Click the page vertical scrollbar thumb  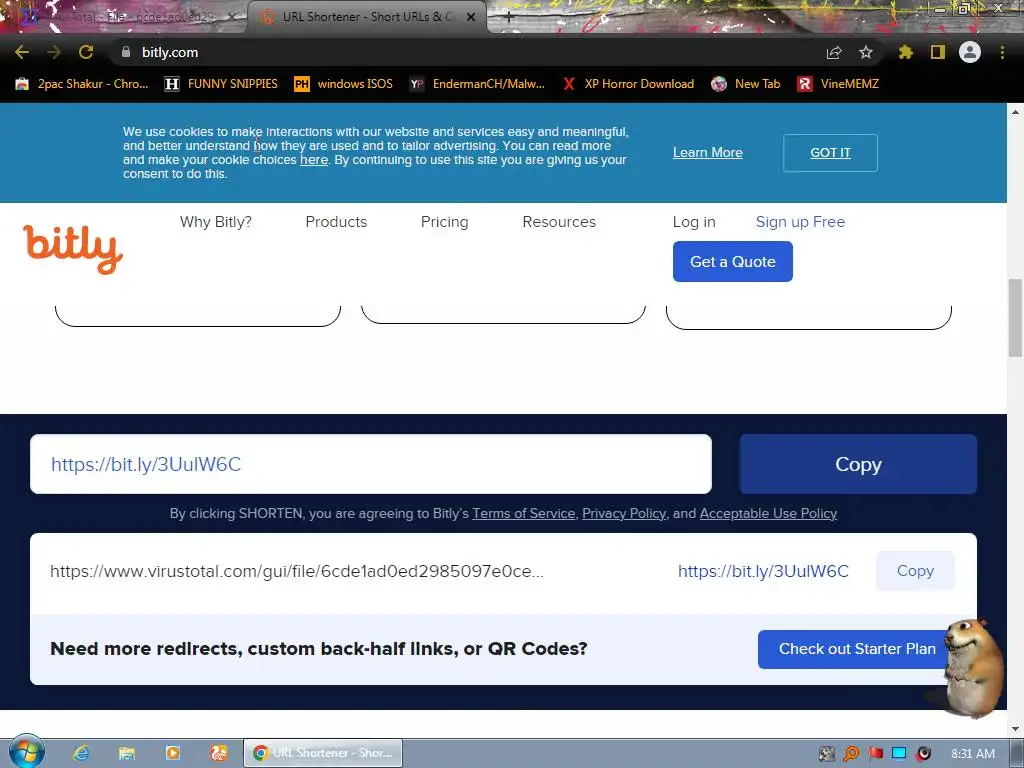[x=1015, y=317]
